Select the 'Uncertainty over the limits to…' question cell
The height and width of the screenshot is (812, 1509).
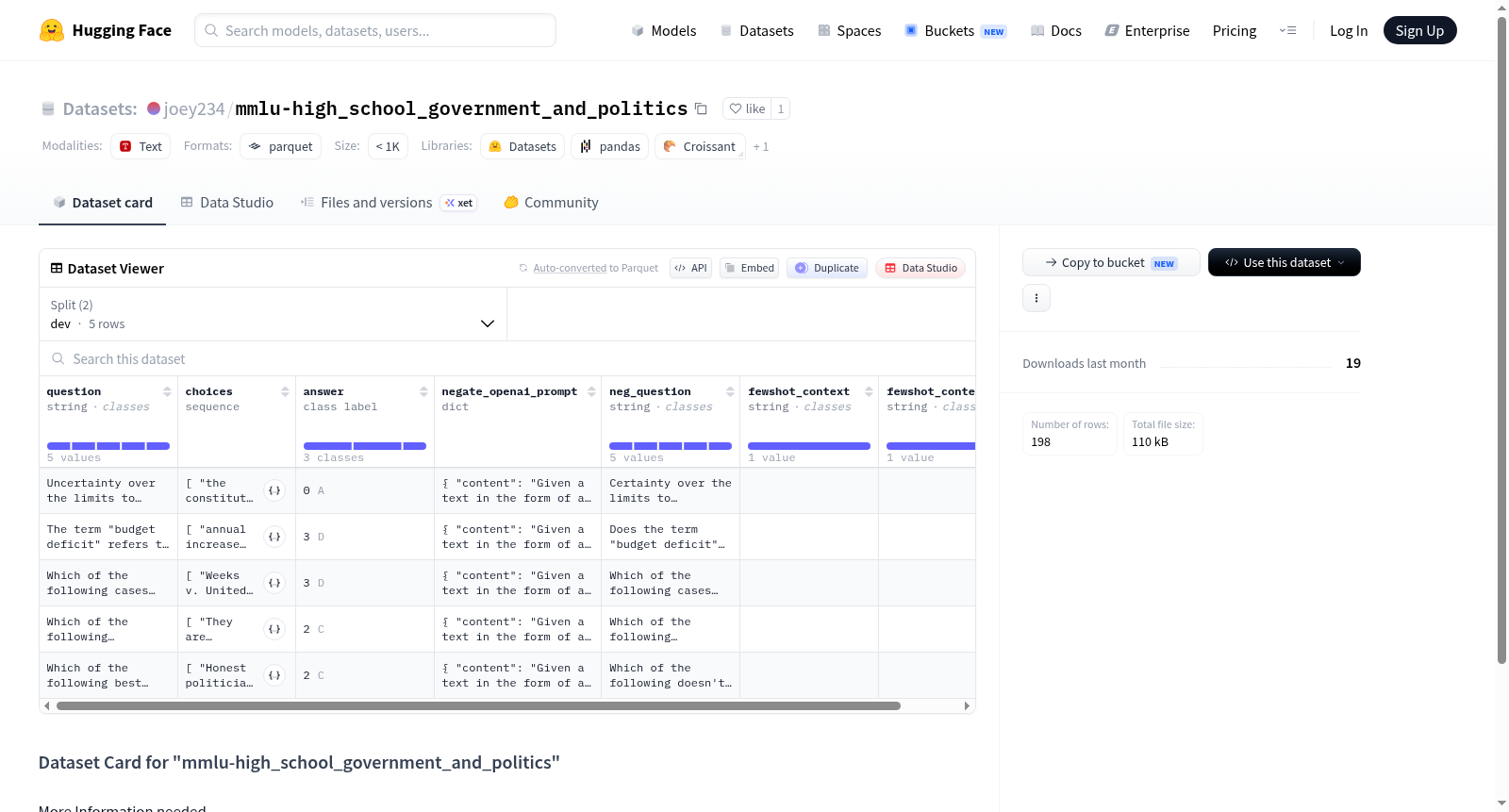click(108, 490)
